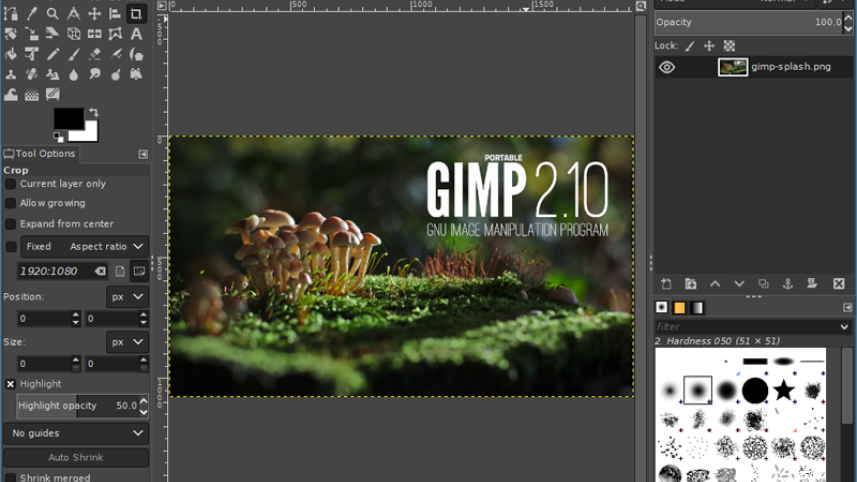Activate the Move tool
Viewport: 857px width, 482px height.
click(x=95, y=13)
